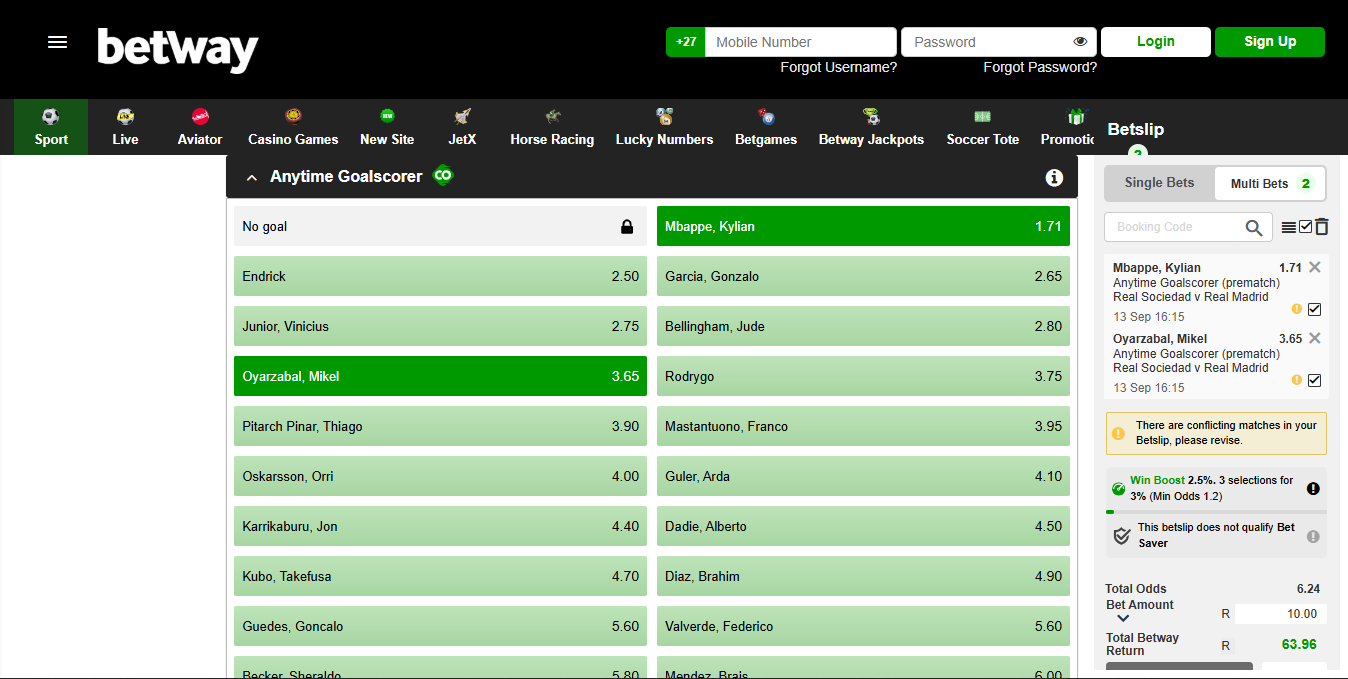Select the Lucky Numbers icon
Viewport: 1348px width, 679px height.
pyautogui.click(x=664, y=115)
